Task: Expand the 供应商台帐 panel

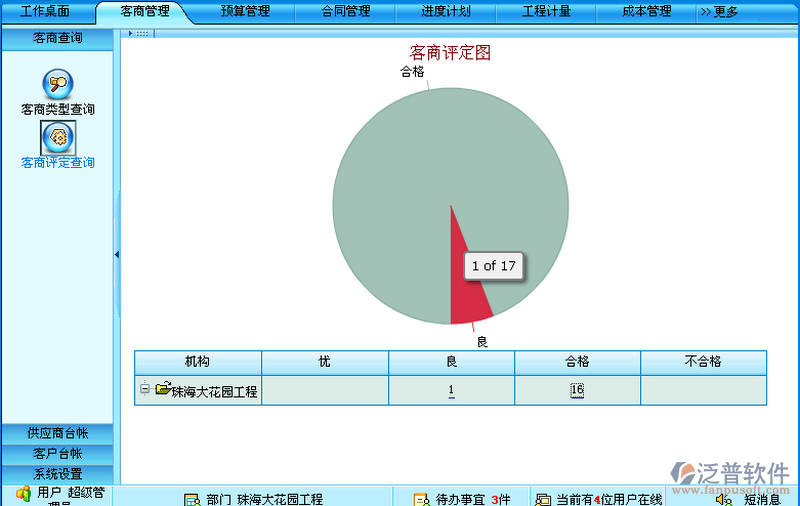Action: click(57, 433)
